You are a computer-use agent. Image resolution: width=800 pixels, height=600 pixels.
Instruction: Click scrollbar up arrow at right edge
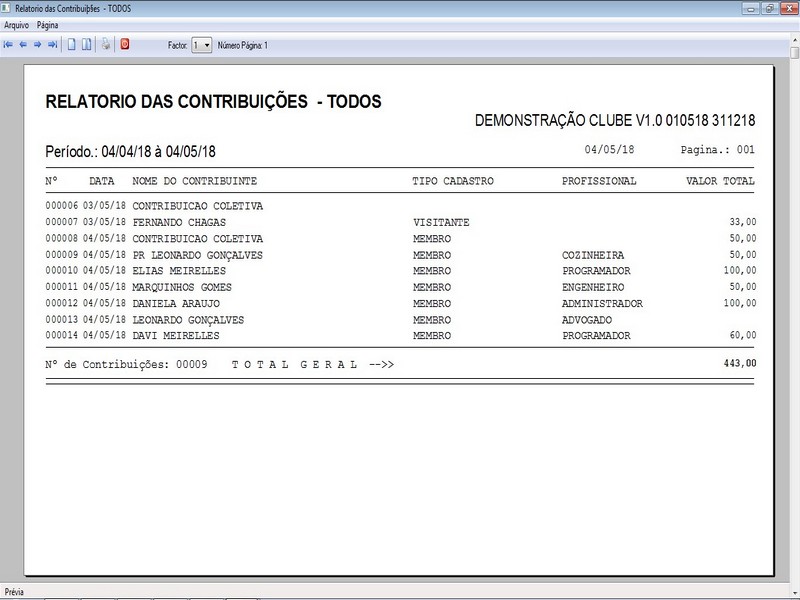coord(795,39)
